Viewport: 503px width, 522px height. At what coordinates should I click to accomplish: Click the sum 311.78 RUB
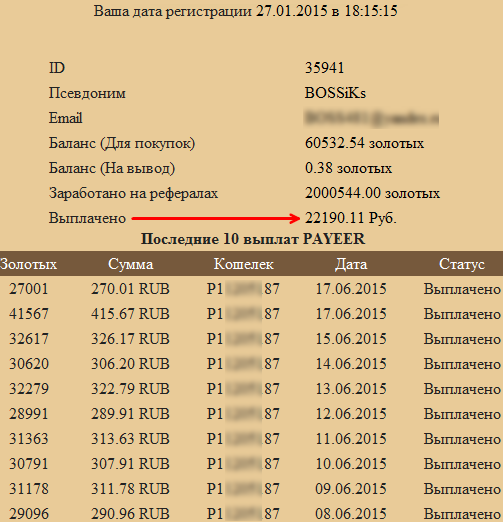(x=130, y=489)
